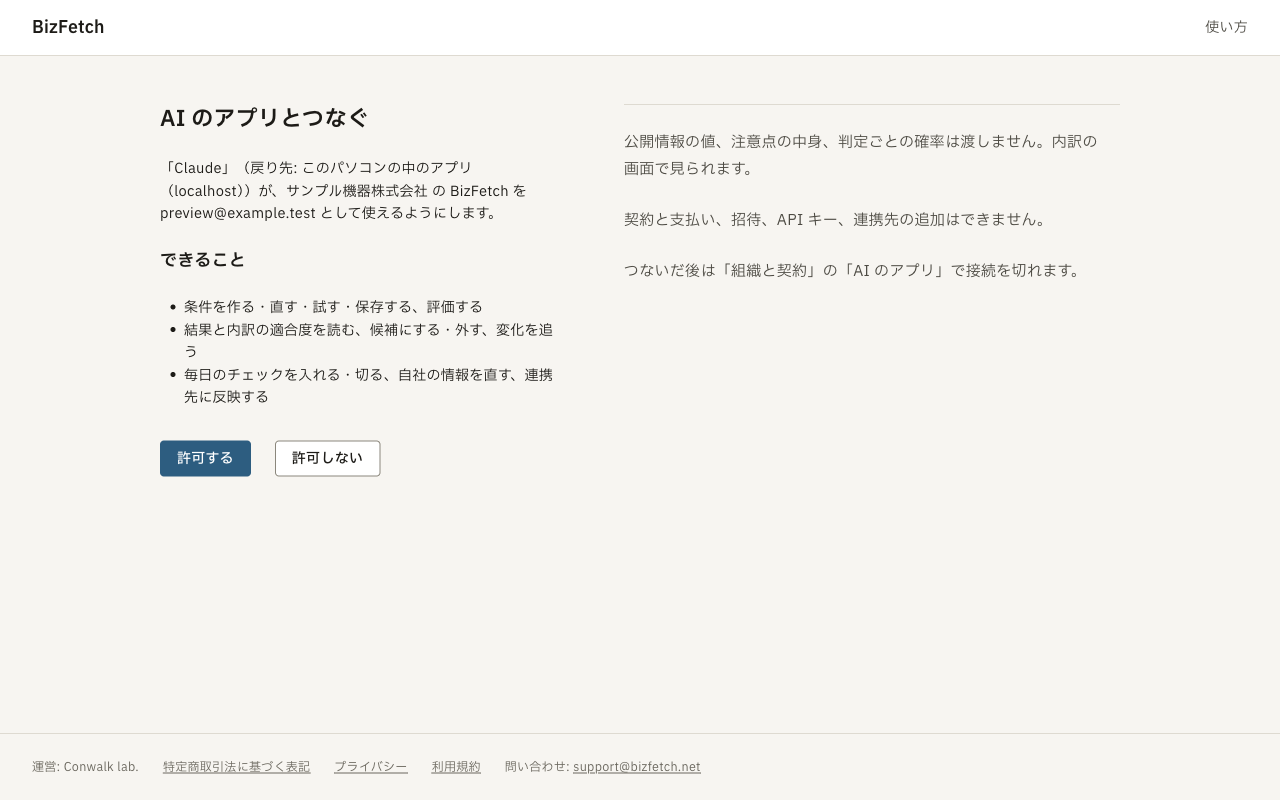Click bullet starting with 毎日のチェックを入れる
This screenshot has width=1280, height=800.
coord(368,386)
